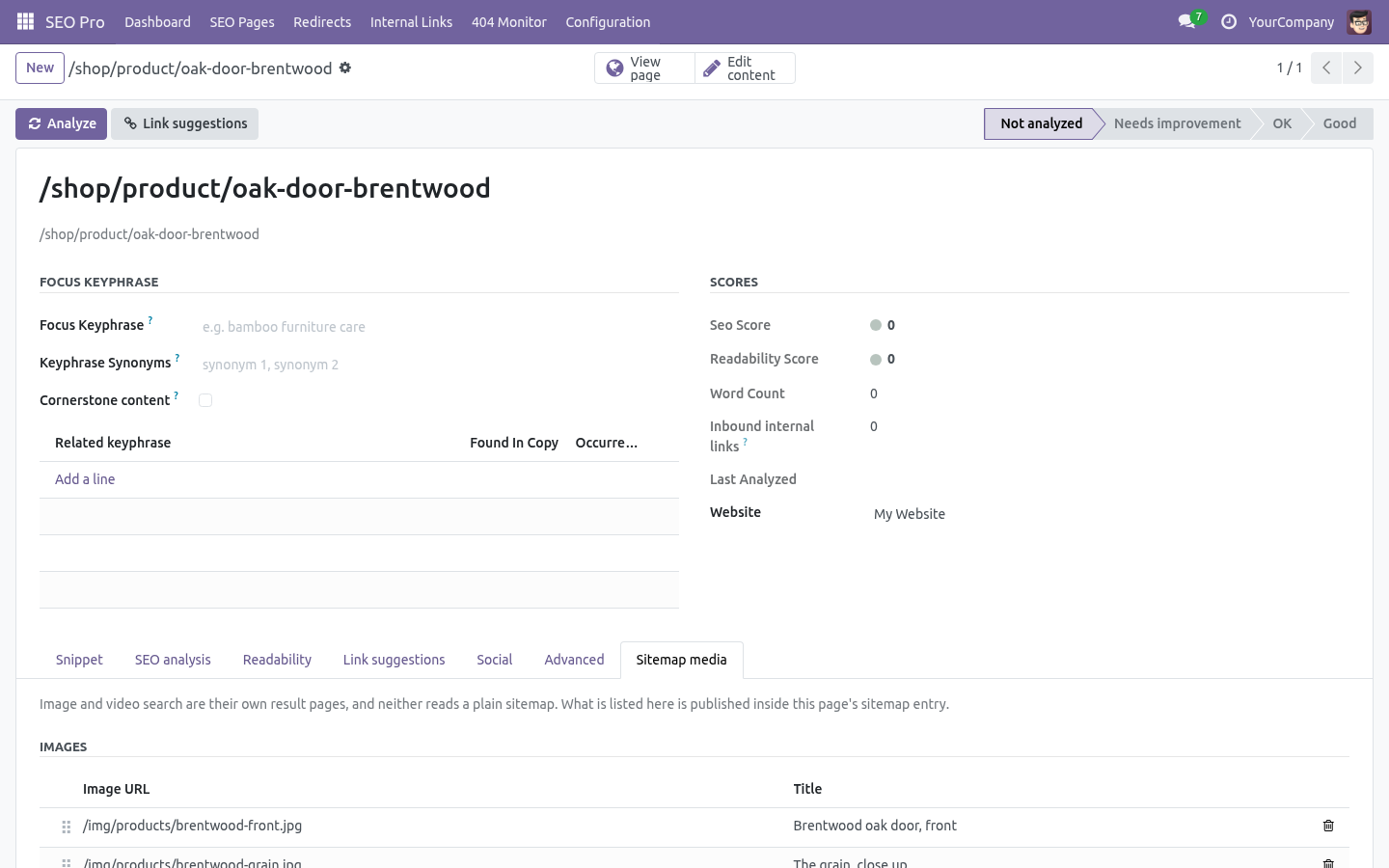1389x868 pixels.
Task: Switch to the Readability tab
Action: [x=277, y=660]
